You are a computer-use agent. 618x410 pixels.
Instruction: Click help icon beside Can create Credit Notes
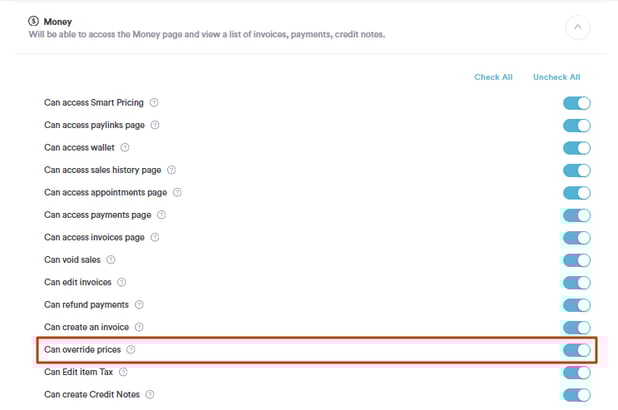point(150,395)
